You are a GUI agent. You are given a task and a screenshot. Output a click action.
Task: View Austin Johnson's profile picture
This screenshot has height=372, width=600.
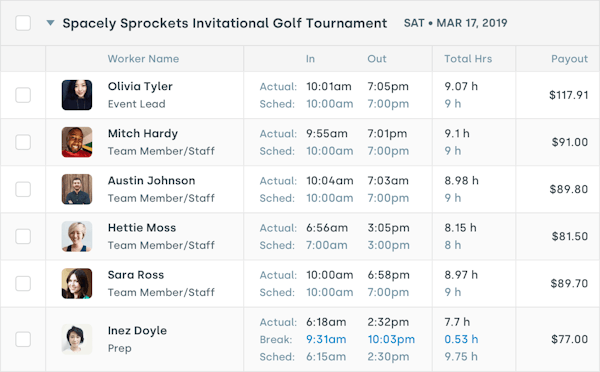point(77,189)
